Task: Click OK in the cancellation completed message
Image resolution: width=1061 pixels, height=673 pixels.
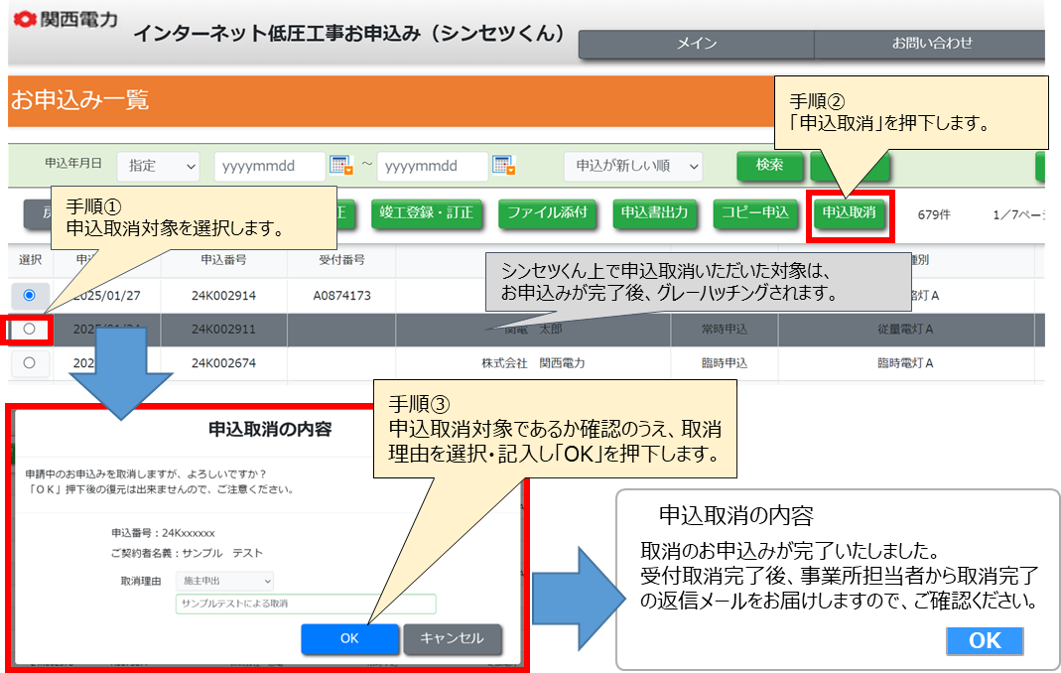Action: coord(985,641)
